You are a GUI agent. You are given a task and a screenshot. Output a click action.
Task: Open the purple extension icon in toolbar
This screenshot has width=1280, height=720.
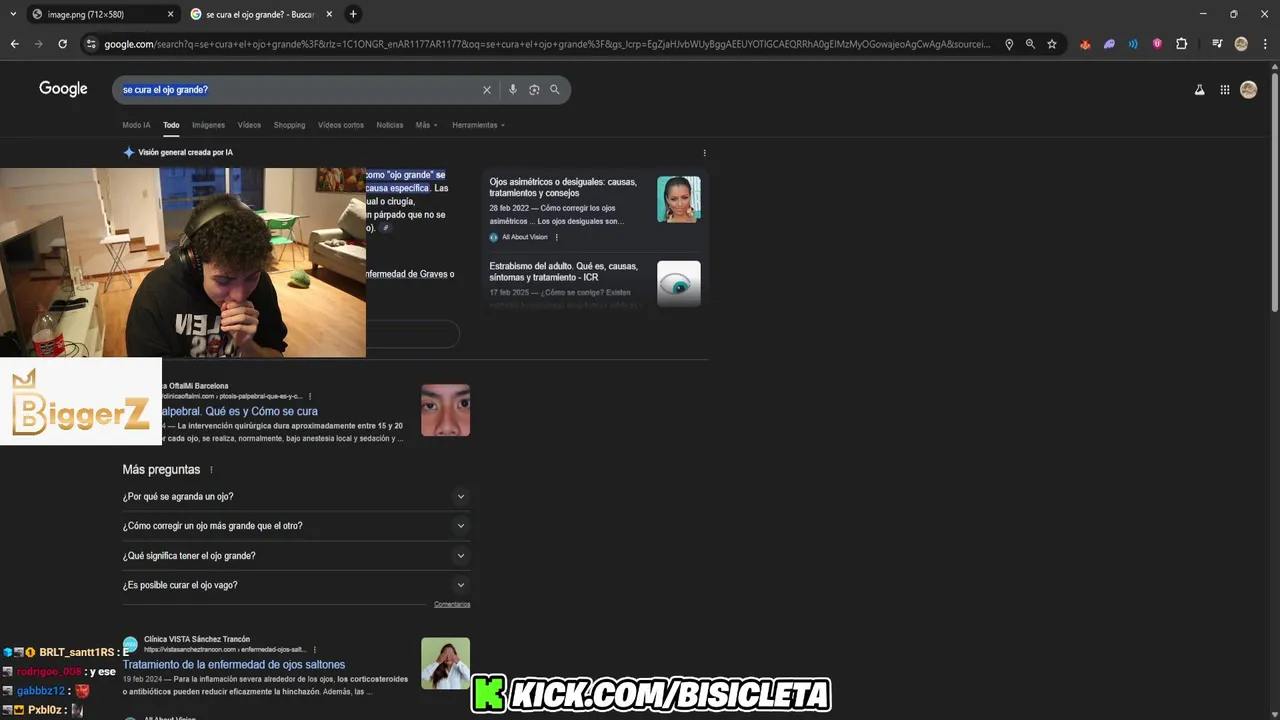(1109, 44)
